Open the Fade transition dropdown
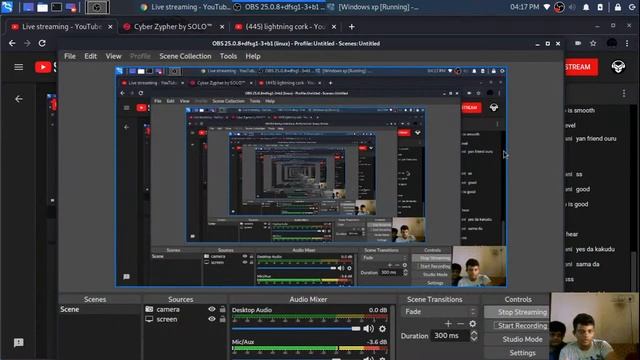 point(439,311)
